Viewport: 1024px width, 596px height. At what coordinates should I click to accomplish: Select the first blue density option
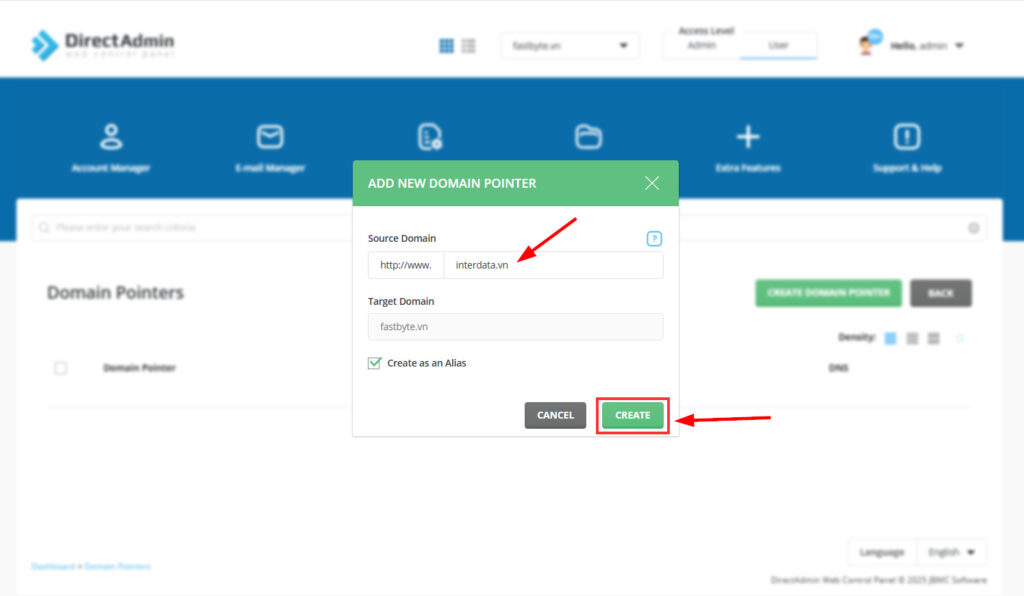tap(890, 338)
